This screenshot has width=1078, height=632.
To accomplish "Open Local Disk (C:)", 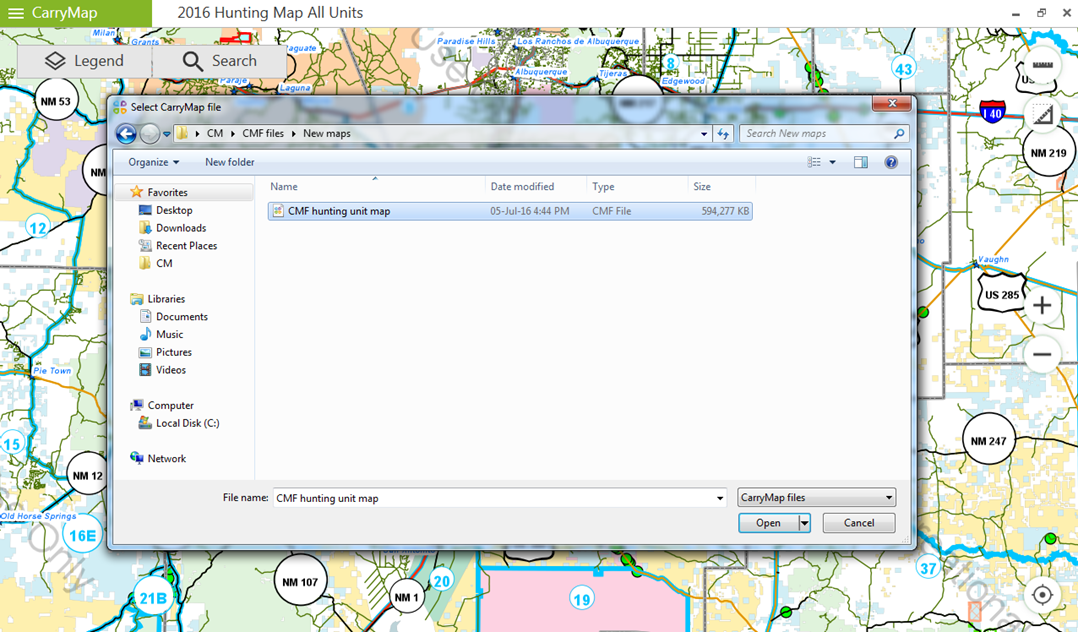I will click(187, 424).
